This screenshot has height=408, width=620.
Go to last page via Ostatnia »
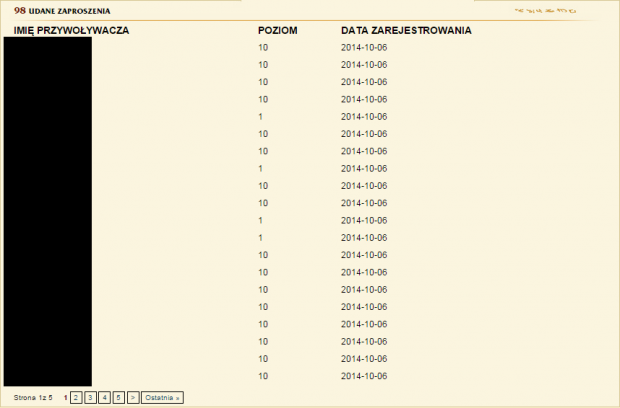point(163,398)
